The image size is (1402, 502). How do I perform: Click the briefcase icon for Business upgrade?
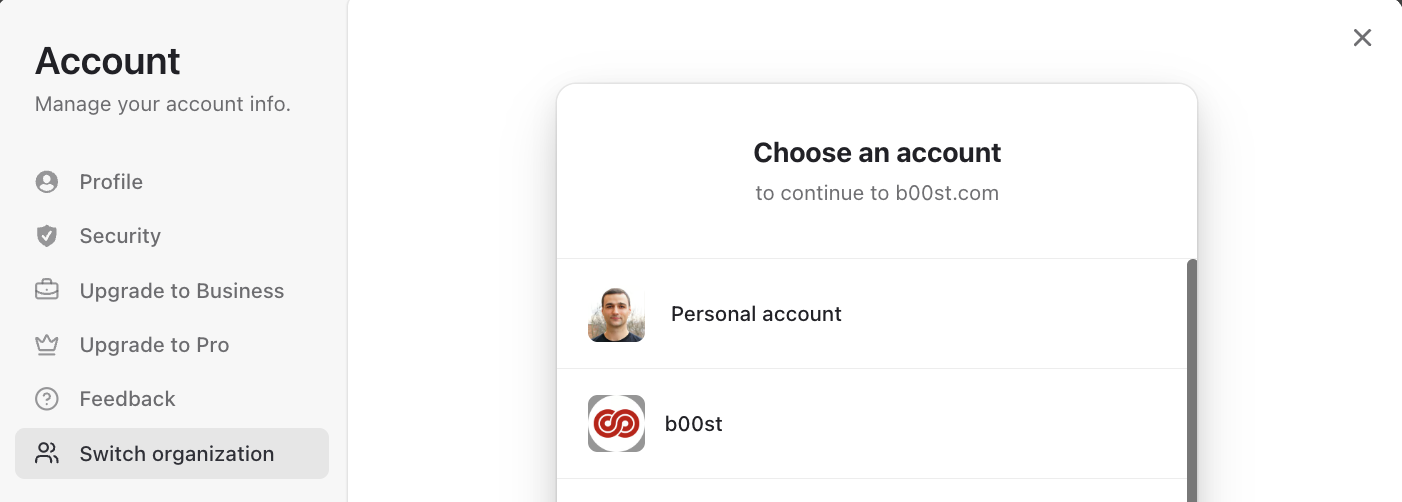tap(46, 291)
